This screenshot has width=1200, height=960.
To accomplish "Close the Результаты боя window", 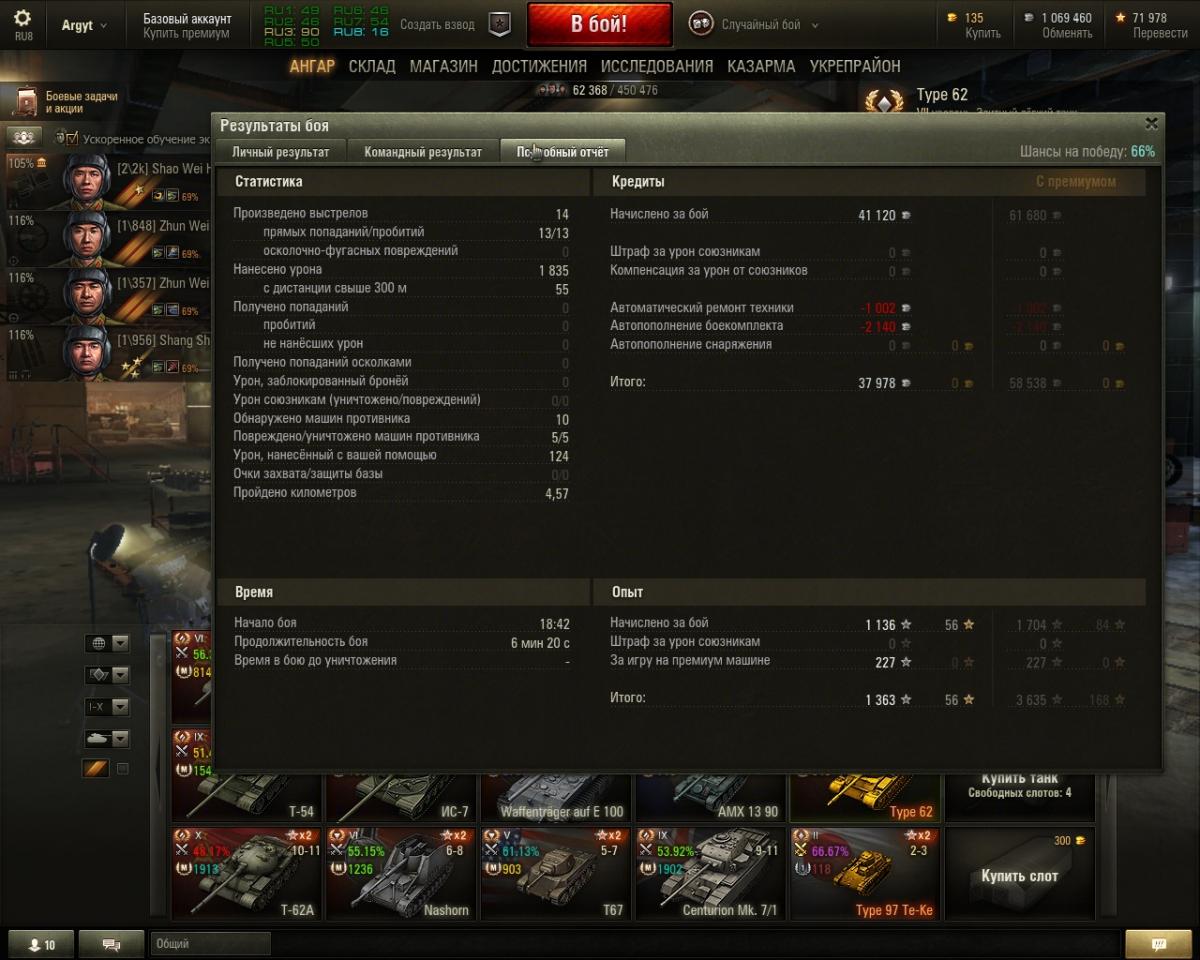I will [1151, 123].
